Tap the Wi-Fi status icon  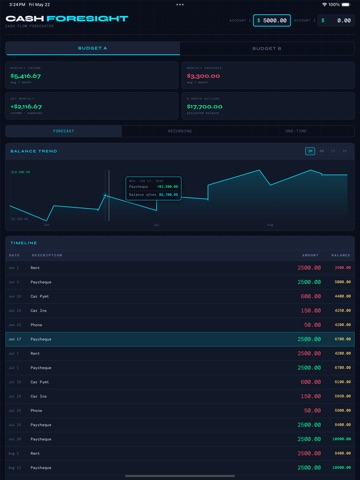coord(324,5)
